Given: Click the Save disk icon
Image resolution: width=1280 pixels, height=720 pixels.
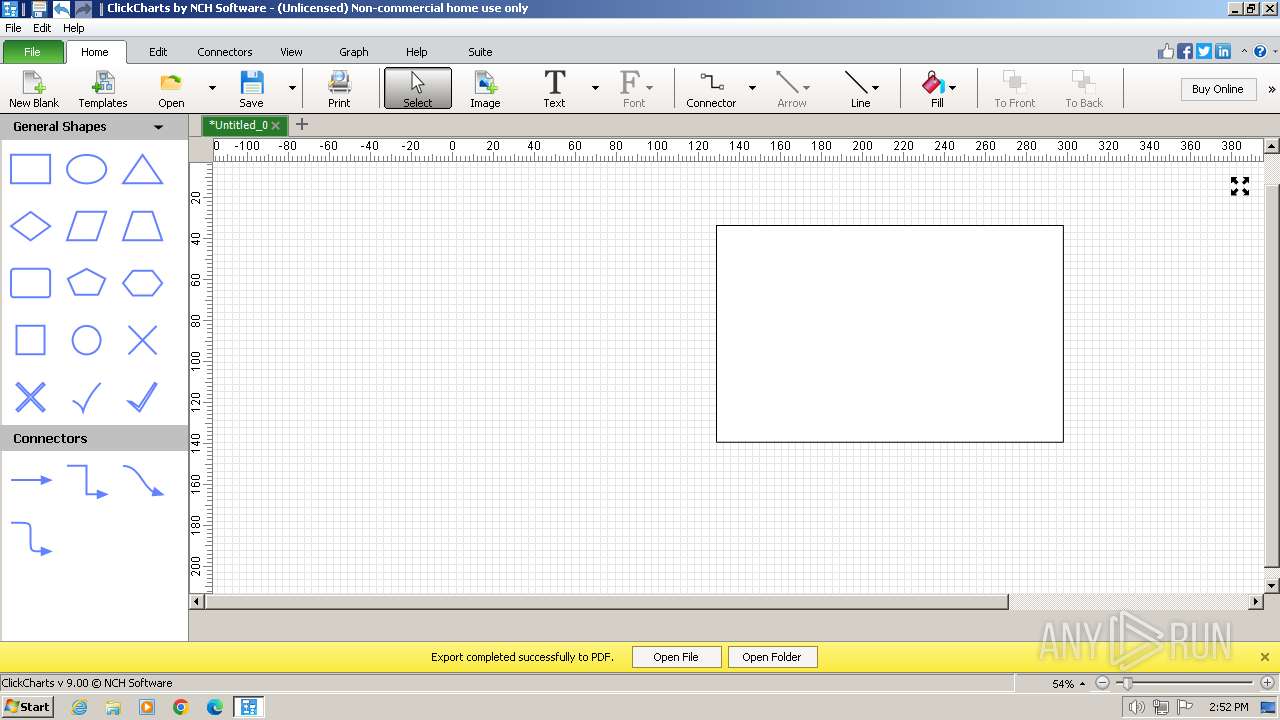Looking at the screenshot, I should [x=251, y=89].
